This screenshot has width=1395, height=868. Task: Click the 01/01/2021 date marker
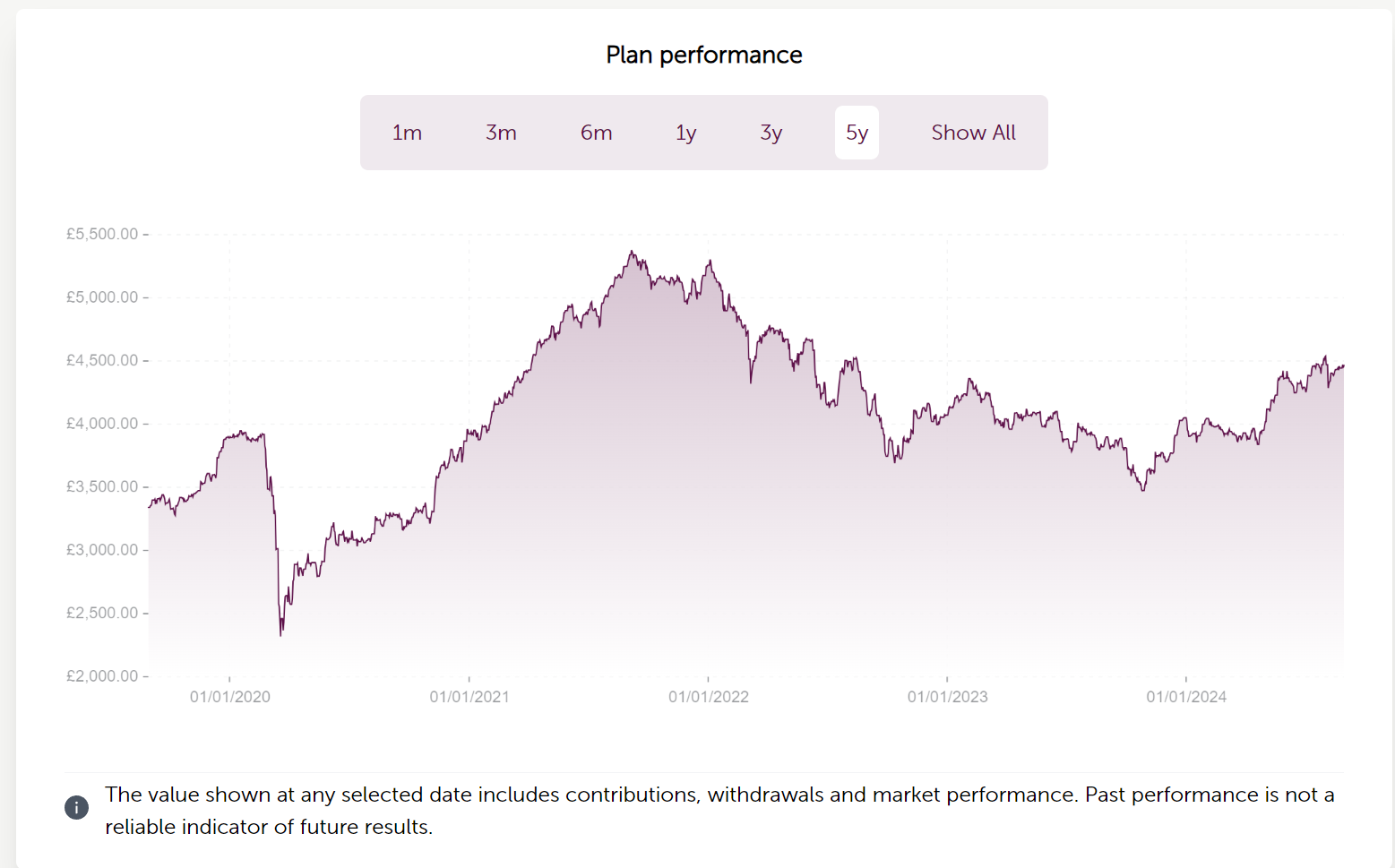click(x=469, y=697)
